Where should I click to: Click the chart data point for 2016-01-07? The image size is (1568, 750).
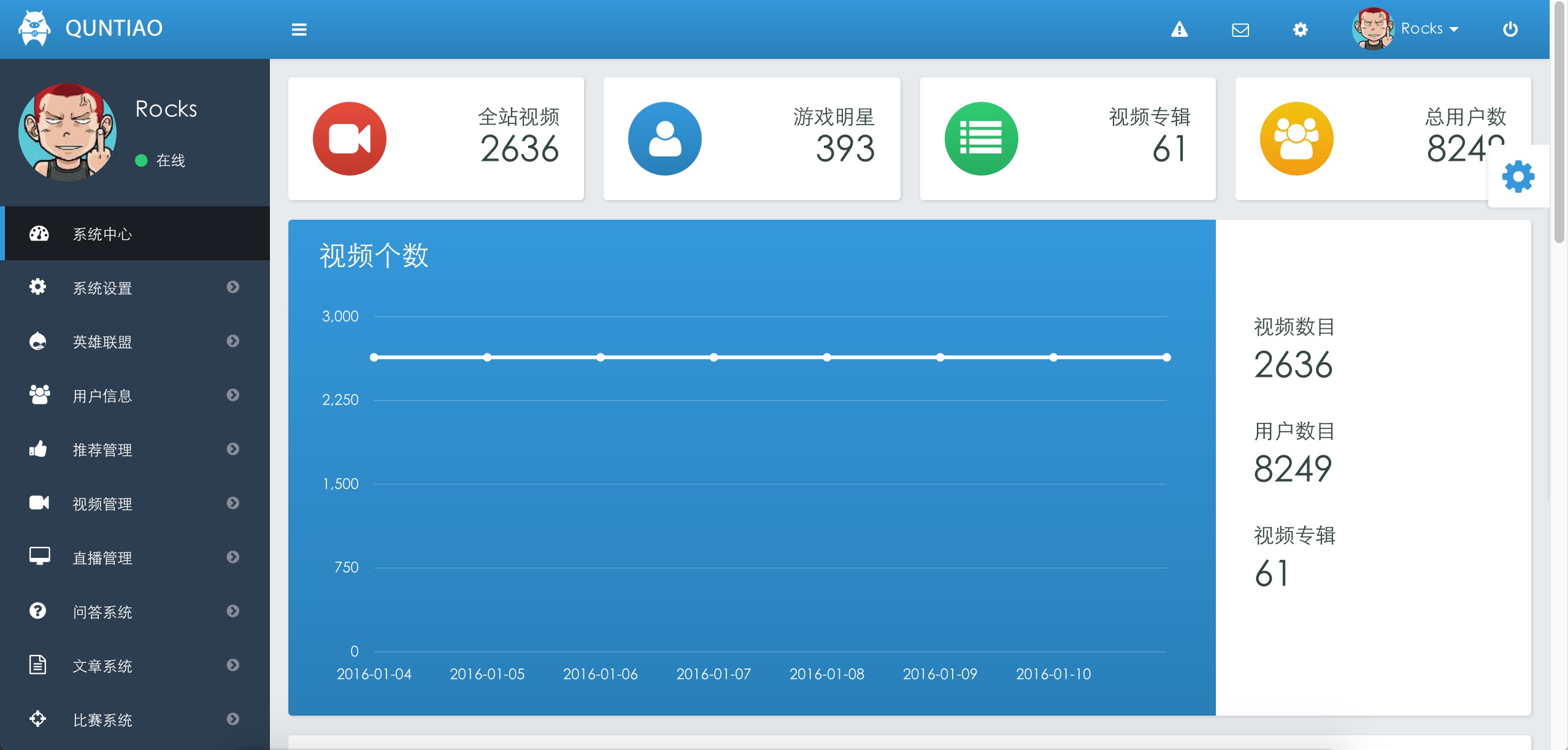(713, 357)
